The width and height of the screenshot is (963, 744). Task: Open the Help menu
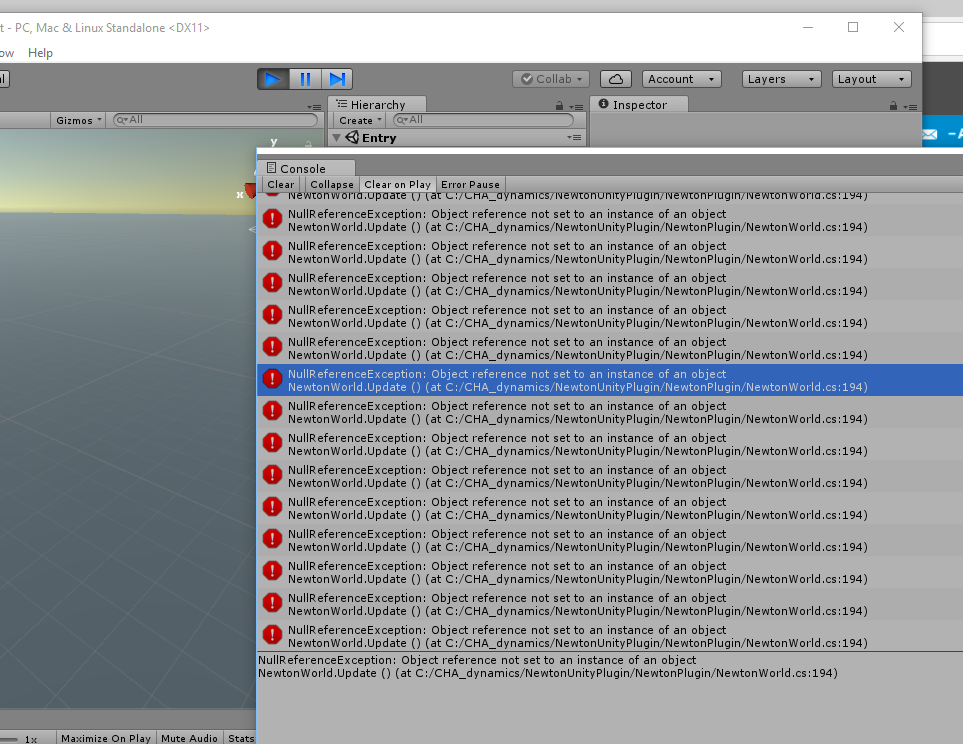40,53
